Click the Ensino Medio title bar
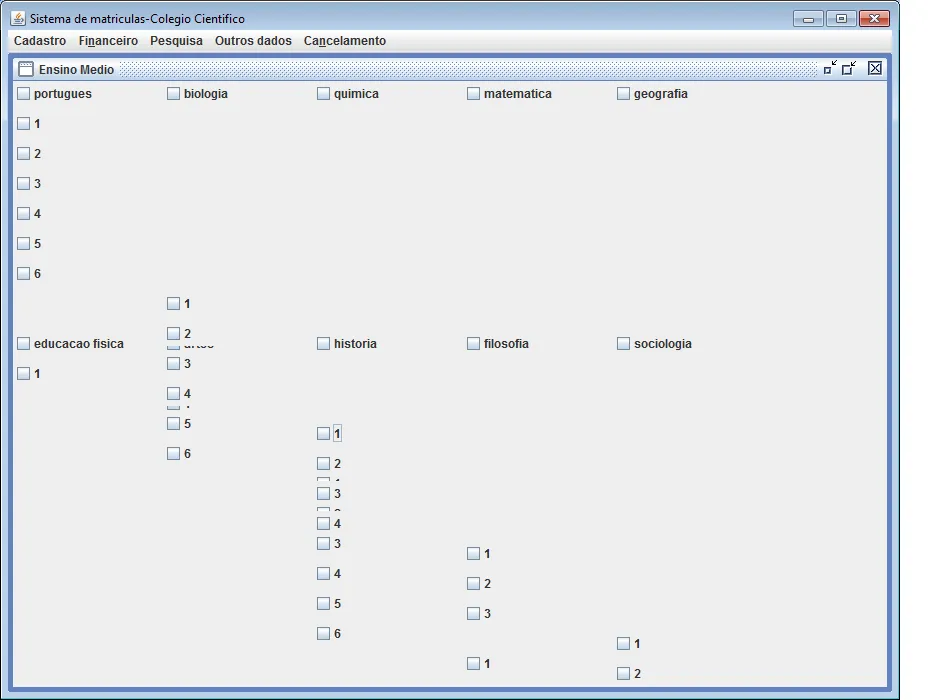 (450, 69)
